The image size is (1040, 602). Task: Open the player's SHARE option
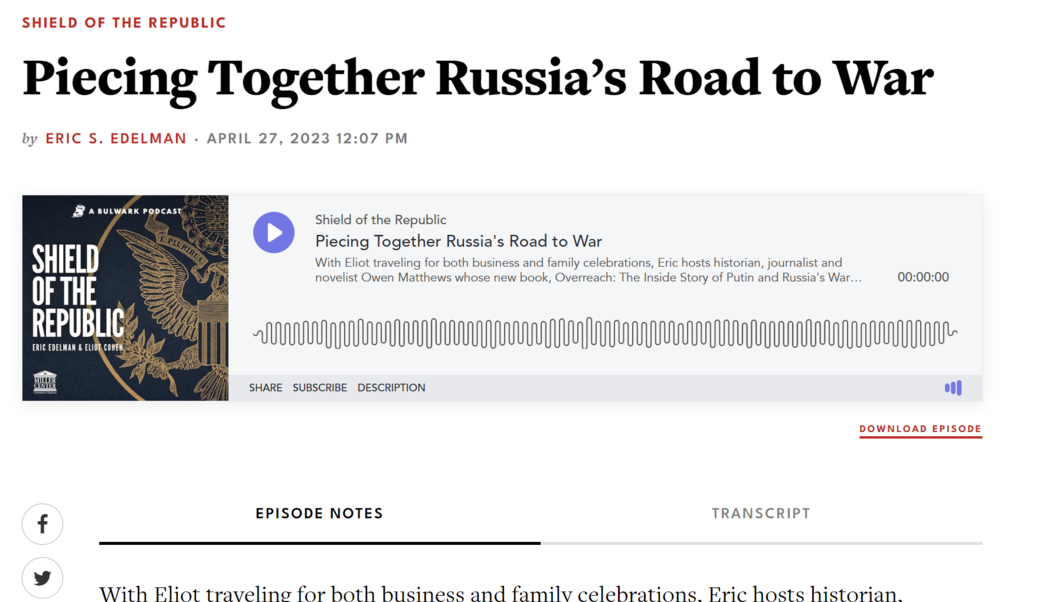tap(265, 388)
